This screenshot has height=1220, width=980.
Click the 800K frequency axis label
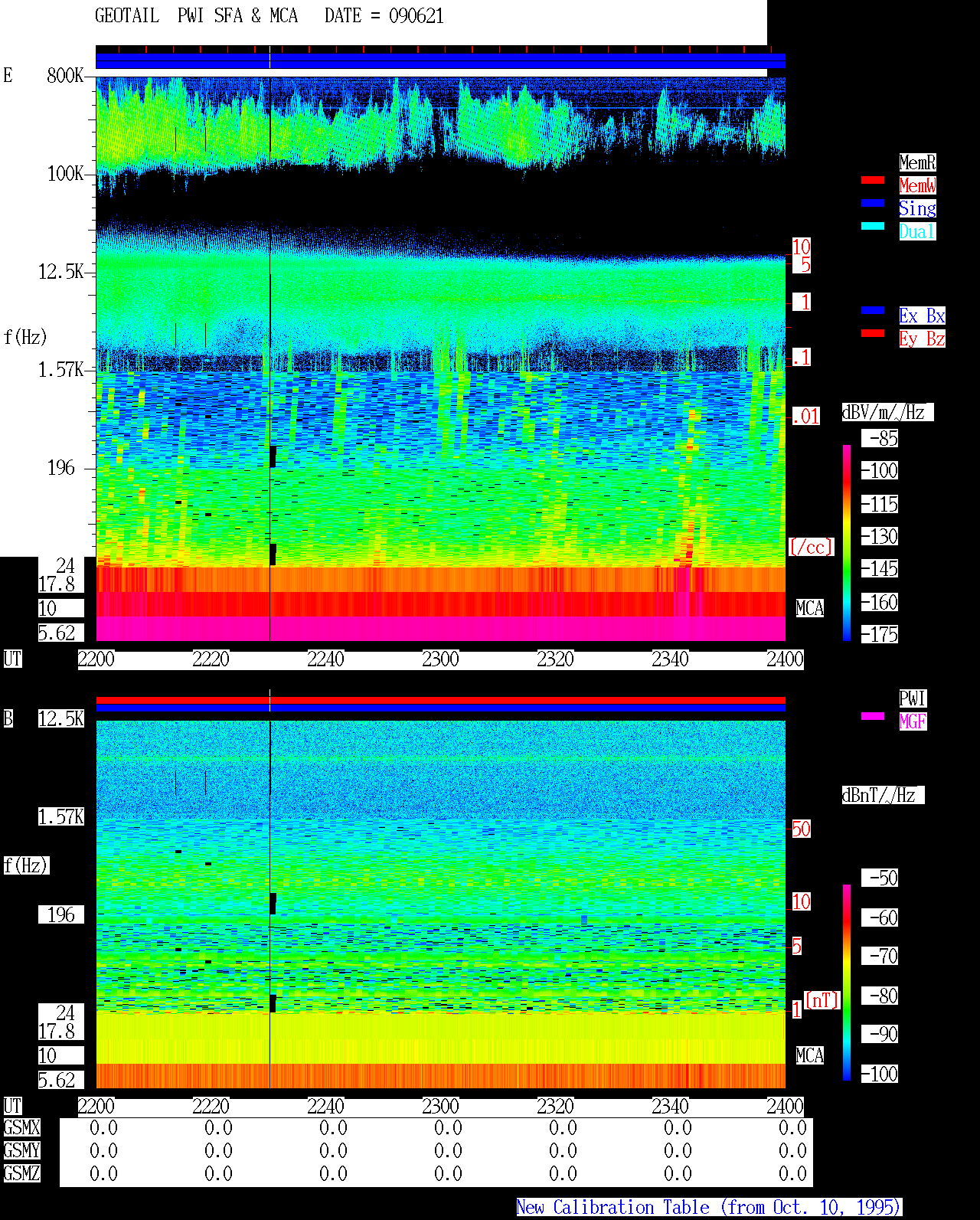coord(66,76)
